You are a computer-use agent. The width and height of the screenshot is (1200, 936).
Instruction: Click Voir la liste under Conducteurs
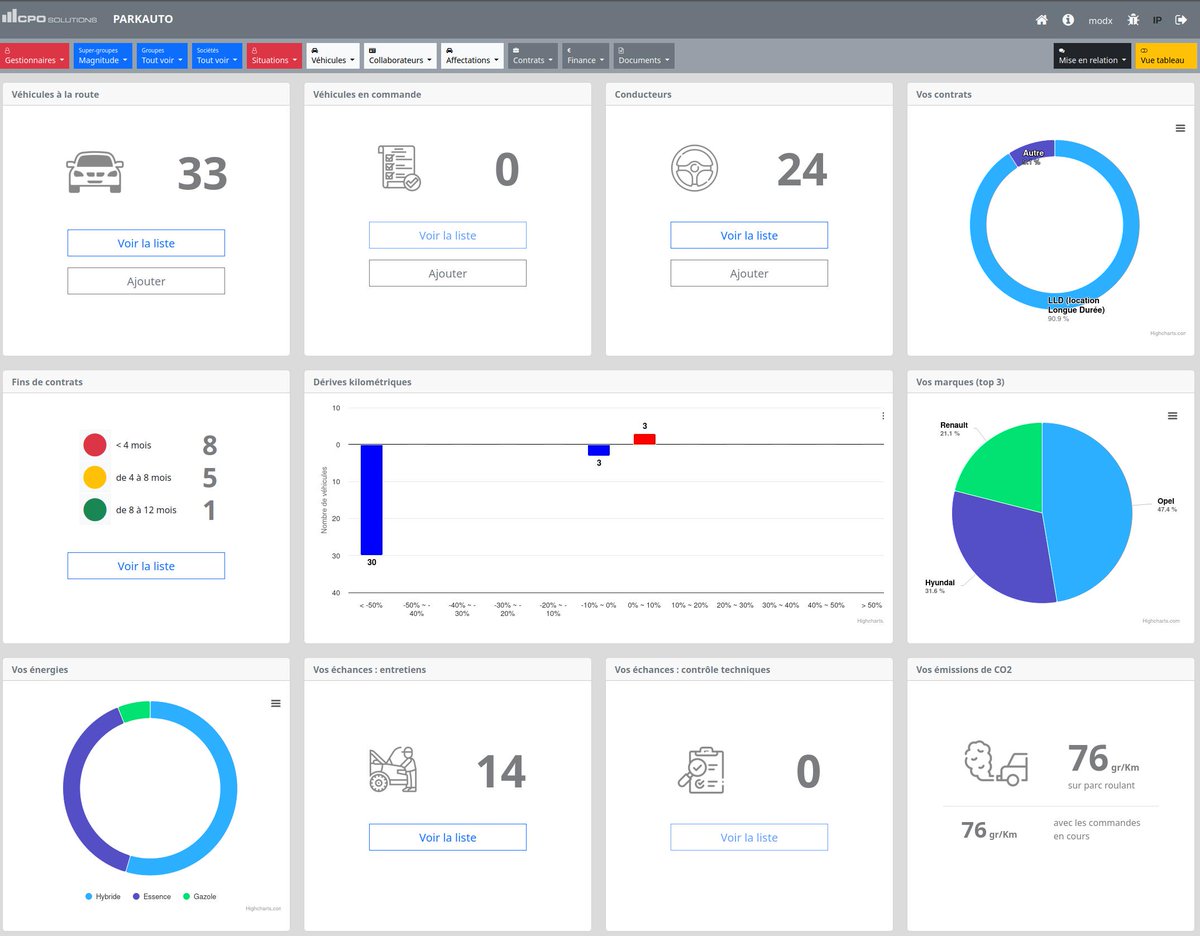coord(748,235)
